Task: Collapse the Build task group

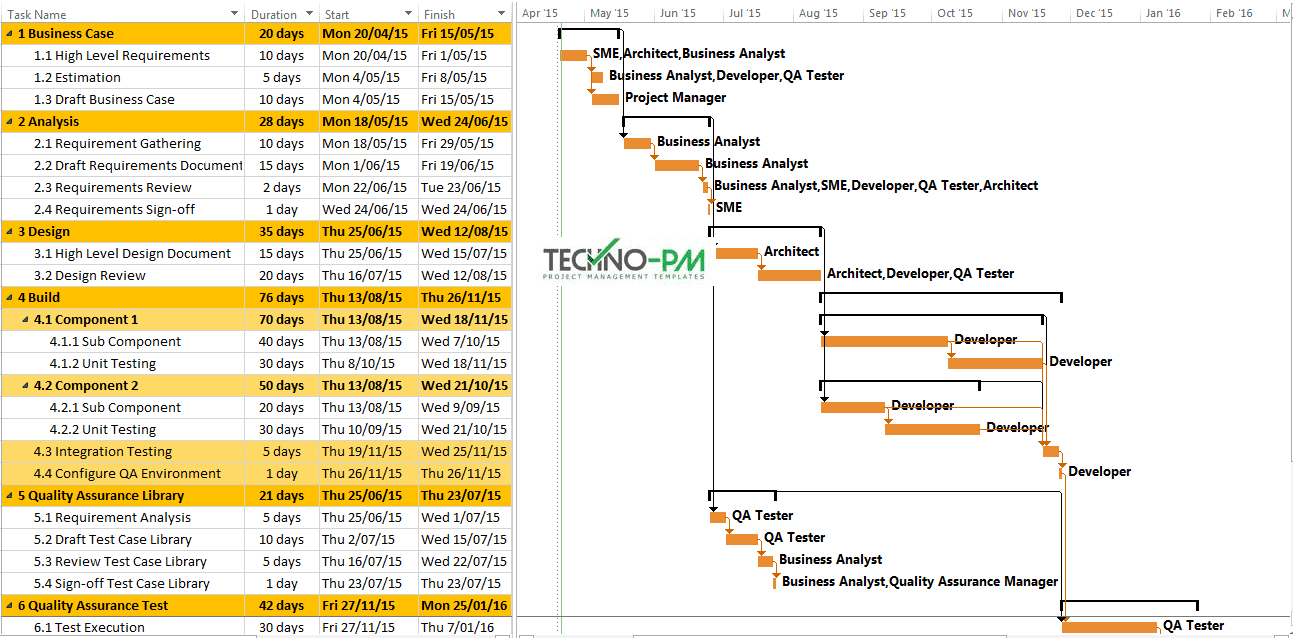Action: click(x=8, y=297)
